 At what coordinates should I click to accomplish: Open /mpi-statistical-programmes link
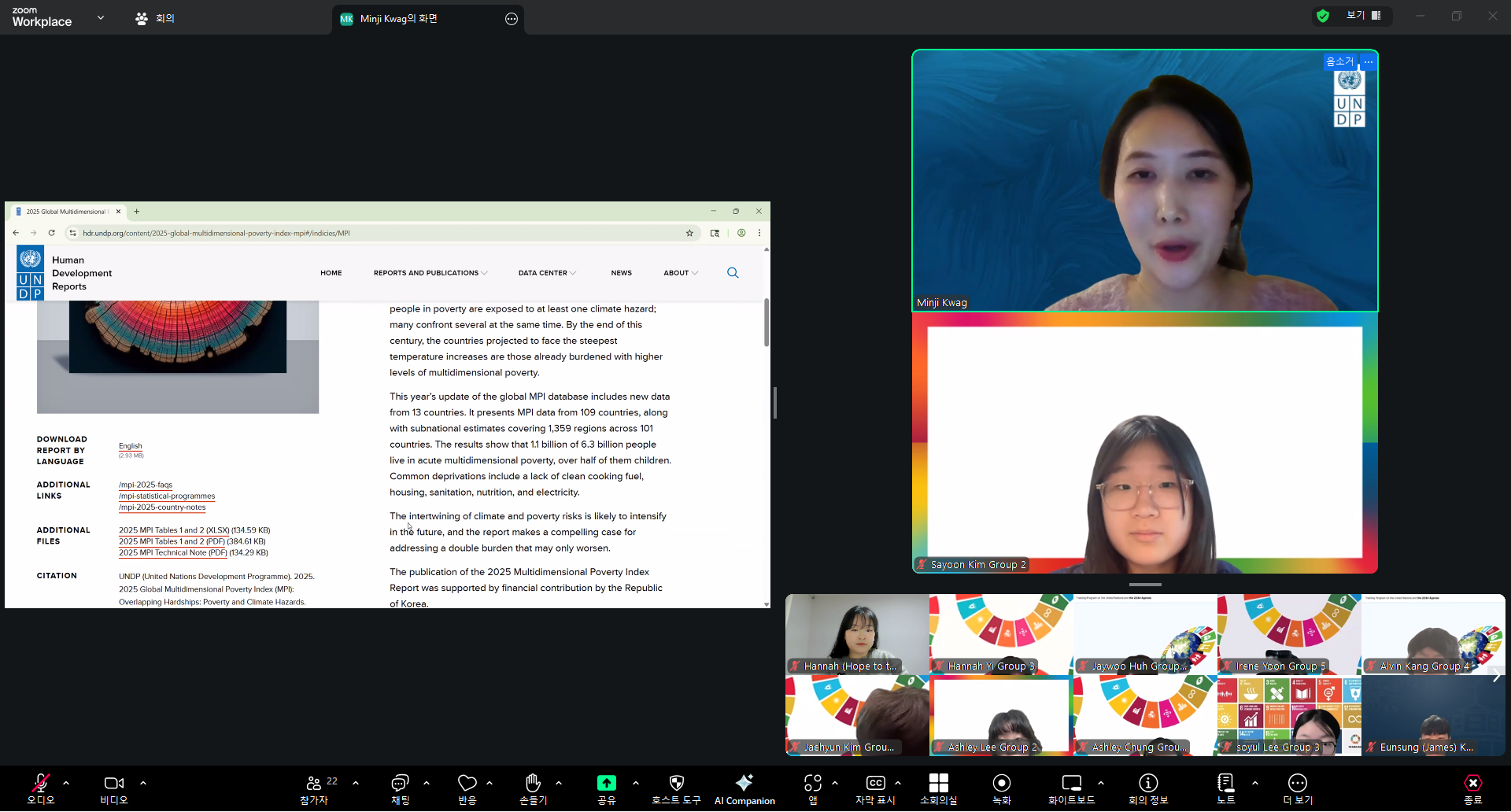tap(167, 496)
